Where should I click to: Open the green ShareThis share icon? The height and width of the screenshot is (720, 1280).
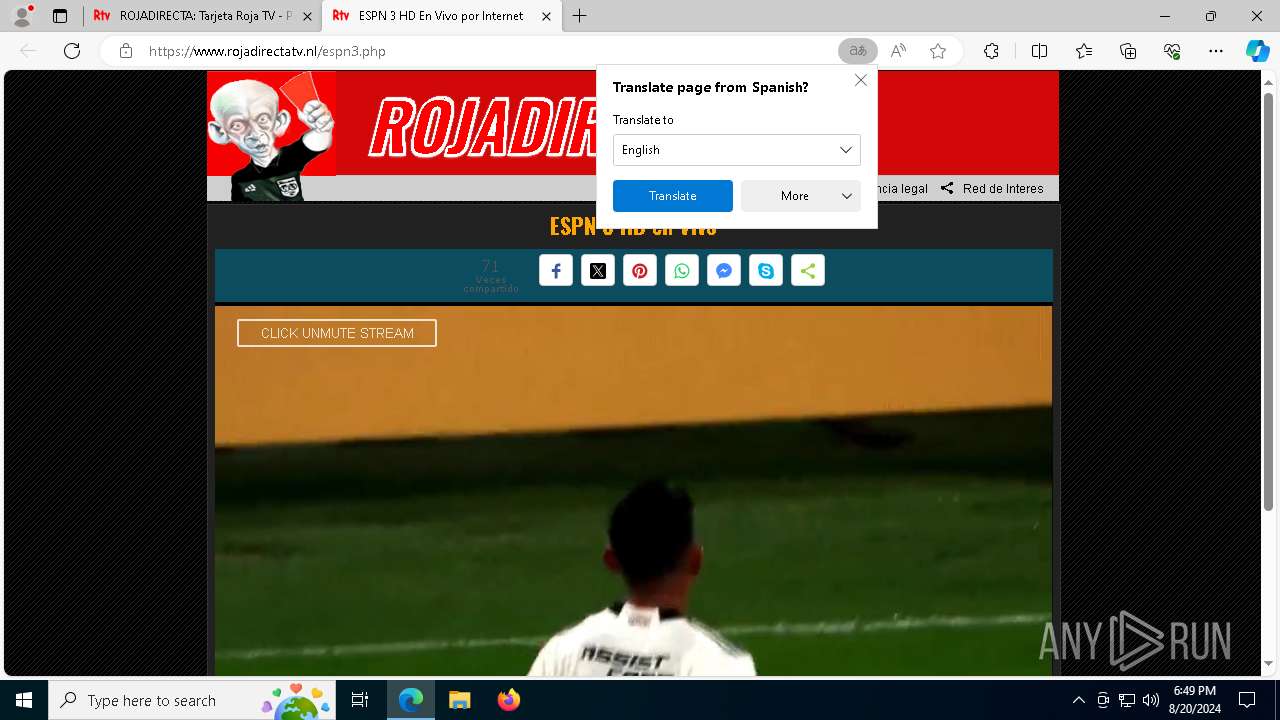coord(808,271)
